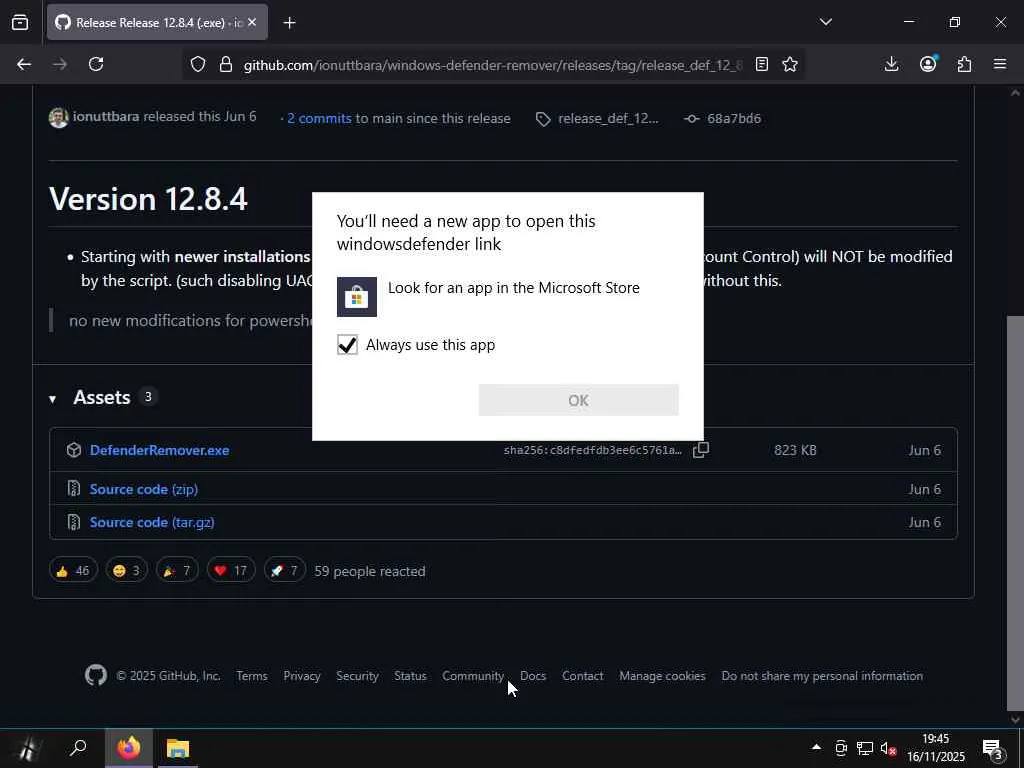The width and height of the screenshot is (1024, 768).
Task: Open Firefox tracking protection shield
Action: (198, 64)
